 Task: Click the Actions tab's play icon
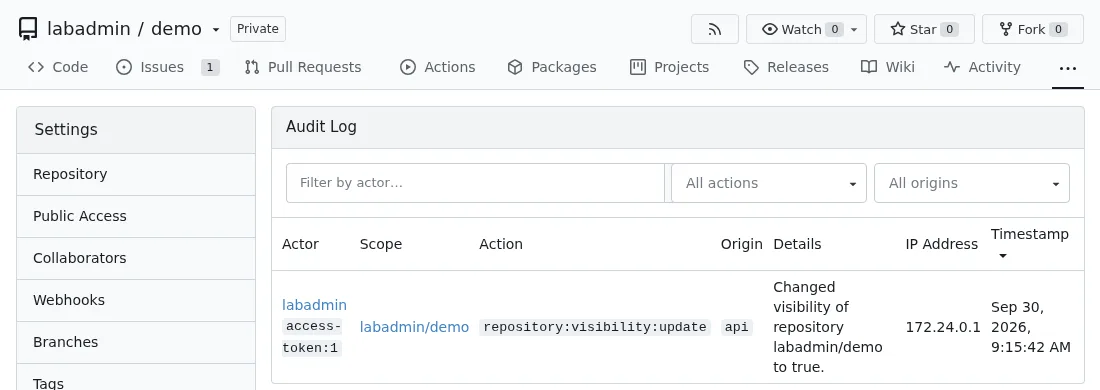(x=408, y=67)
